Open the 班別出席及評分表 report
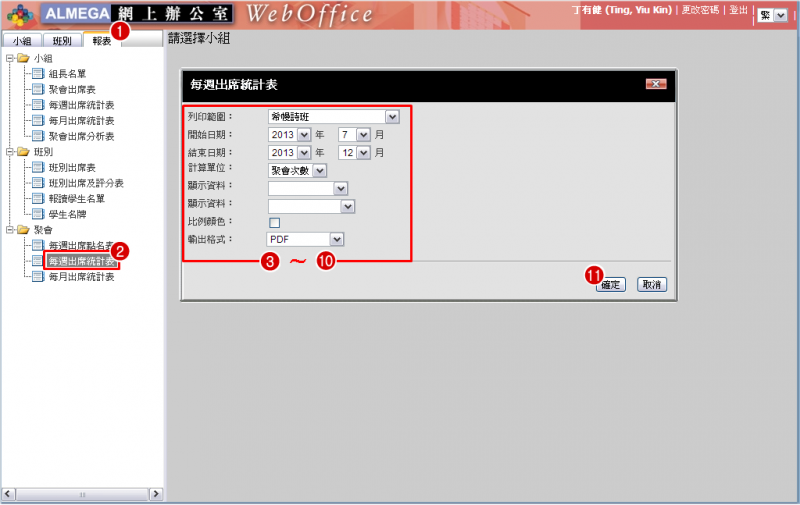The height and width of the screenshot is (505, 800). (86, 183)
